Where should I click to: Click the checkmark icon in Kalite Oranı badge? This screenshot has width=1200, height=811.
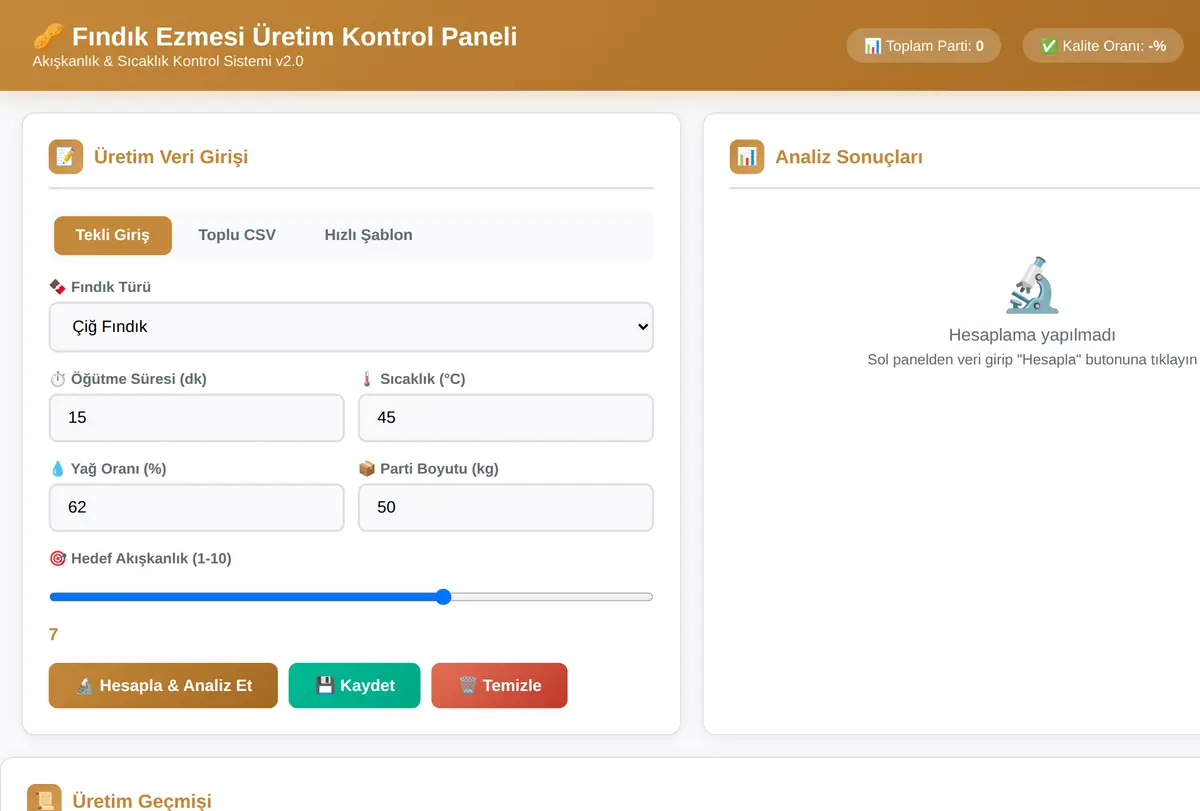1049,46
